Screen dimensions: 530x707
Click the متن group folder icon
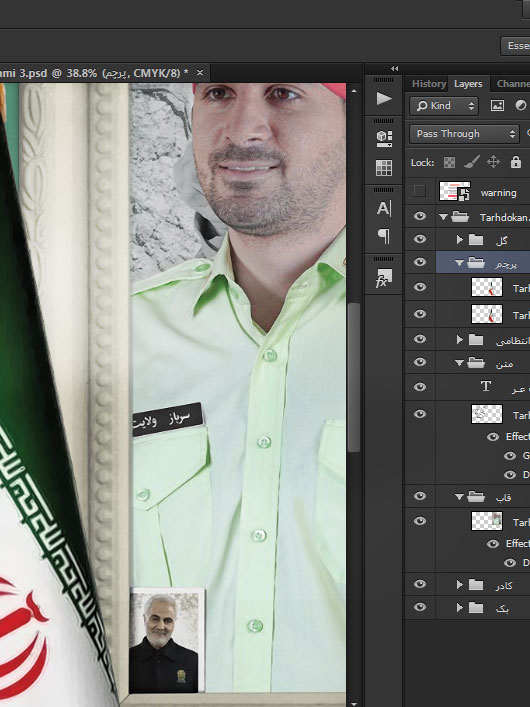(x=476, y=363)
